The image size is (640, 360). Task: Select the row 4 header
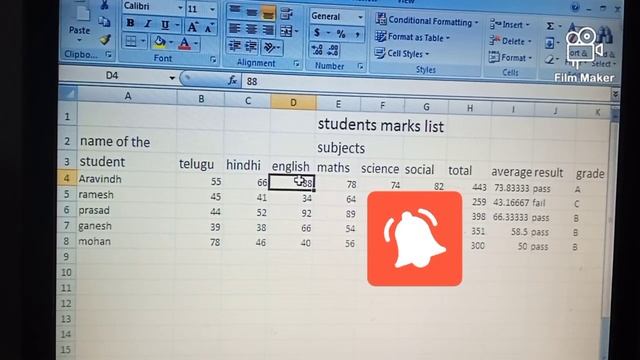(67, 178)
